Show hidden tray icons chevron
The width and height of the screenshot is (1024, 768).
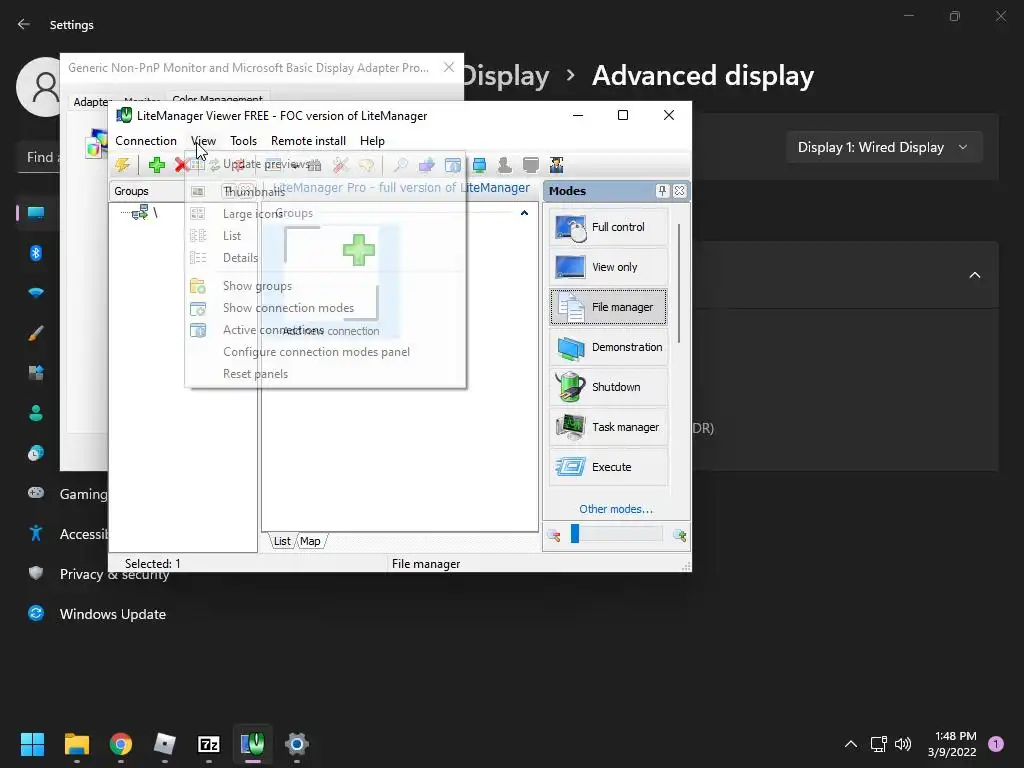[x=851, y=744]
